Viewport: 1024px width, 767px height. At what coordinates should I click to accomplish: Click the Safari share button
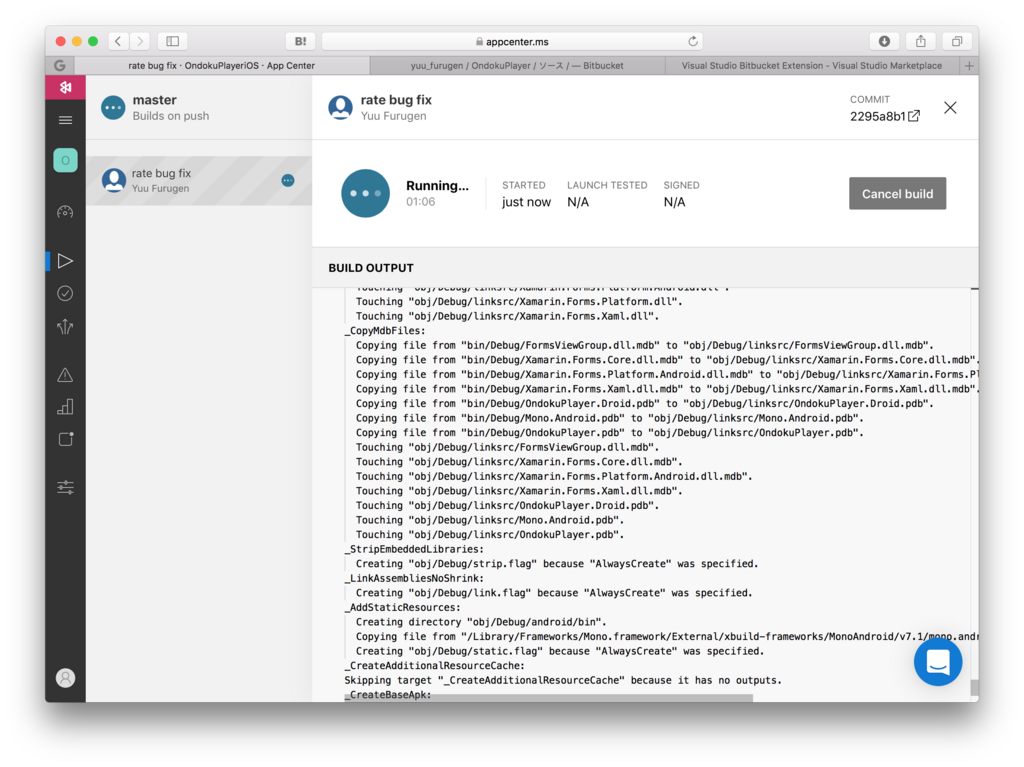[x=921, y=41]
